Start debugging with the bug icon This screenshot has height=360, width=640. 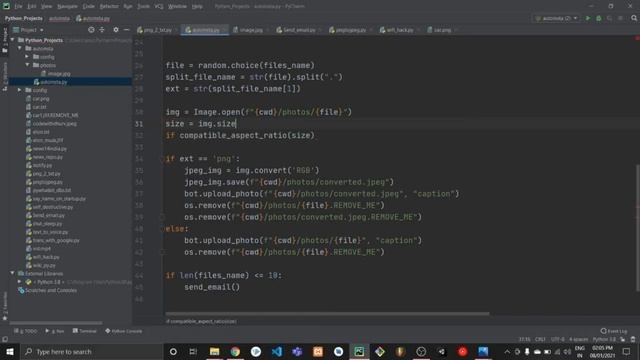pyautogui.click(x=599, y=18)
